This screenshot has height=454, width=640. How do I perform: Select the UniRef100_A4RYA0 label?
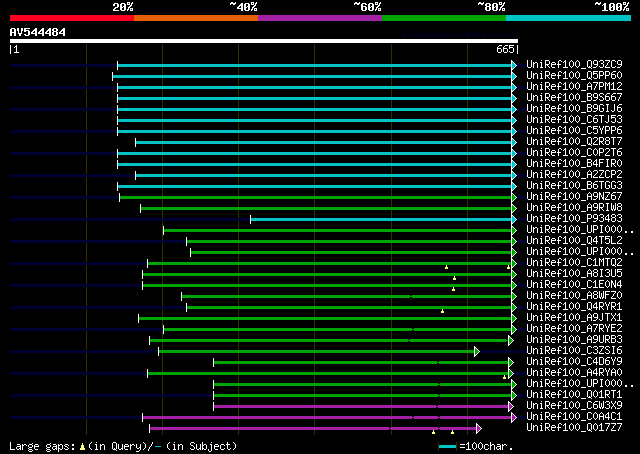tap(574, 373)
